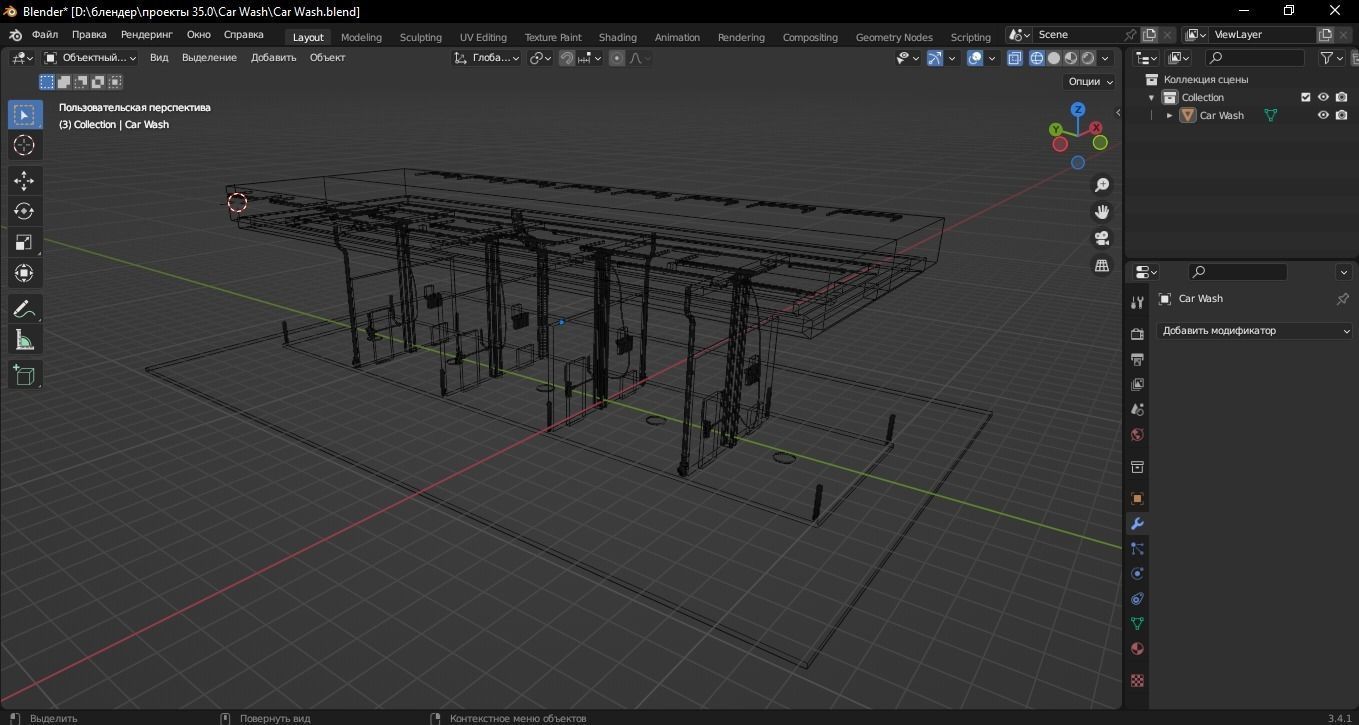The width and height of the screenshot is (1359, 725).
Task: Open the Scene properties tab
Action: [1137, 409]
